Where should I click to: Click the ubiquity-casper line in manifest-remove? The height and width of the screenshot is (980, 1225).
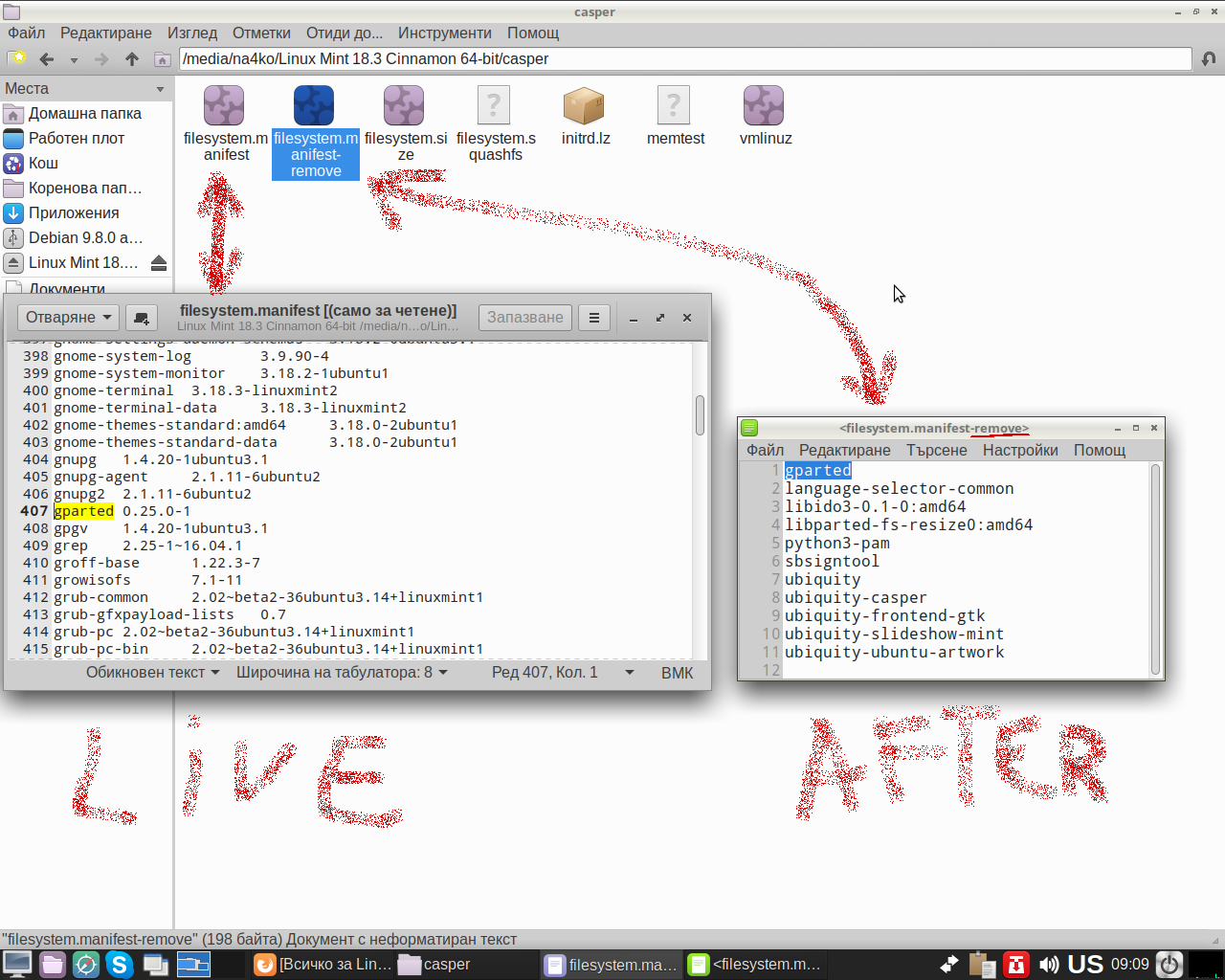click(x=856, y=598)
